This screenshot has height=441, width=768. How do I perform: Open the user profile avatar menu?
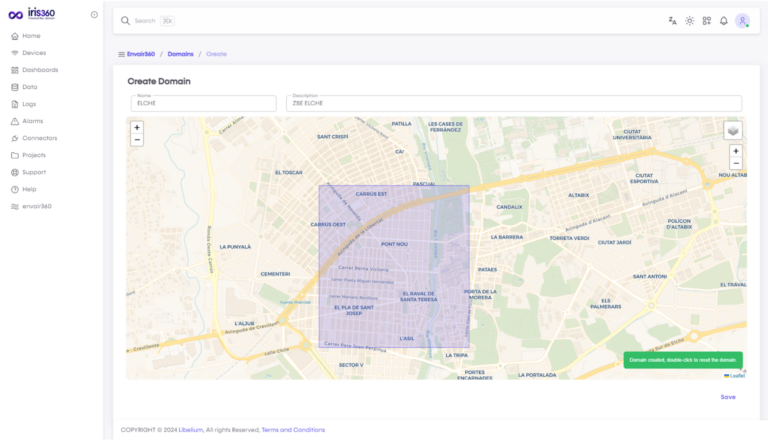[x=742, y=20]
